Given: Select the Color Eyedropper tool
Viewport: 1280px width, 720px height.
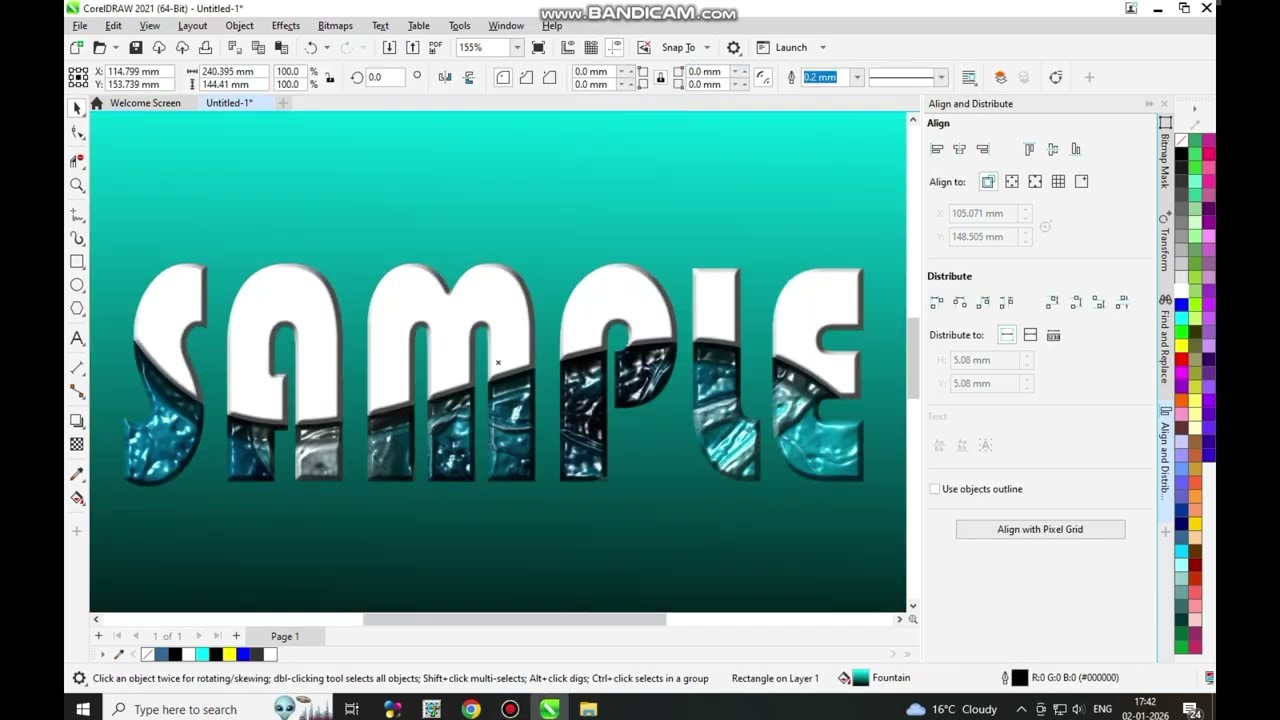Looking at the screenshot, I should click(77, 474).
